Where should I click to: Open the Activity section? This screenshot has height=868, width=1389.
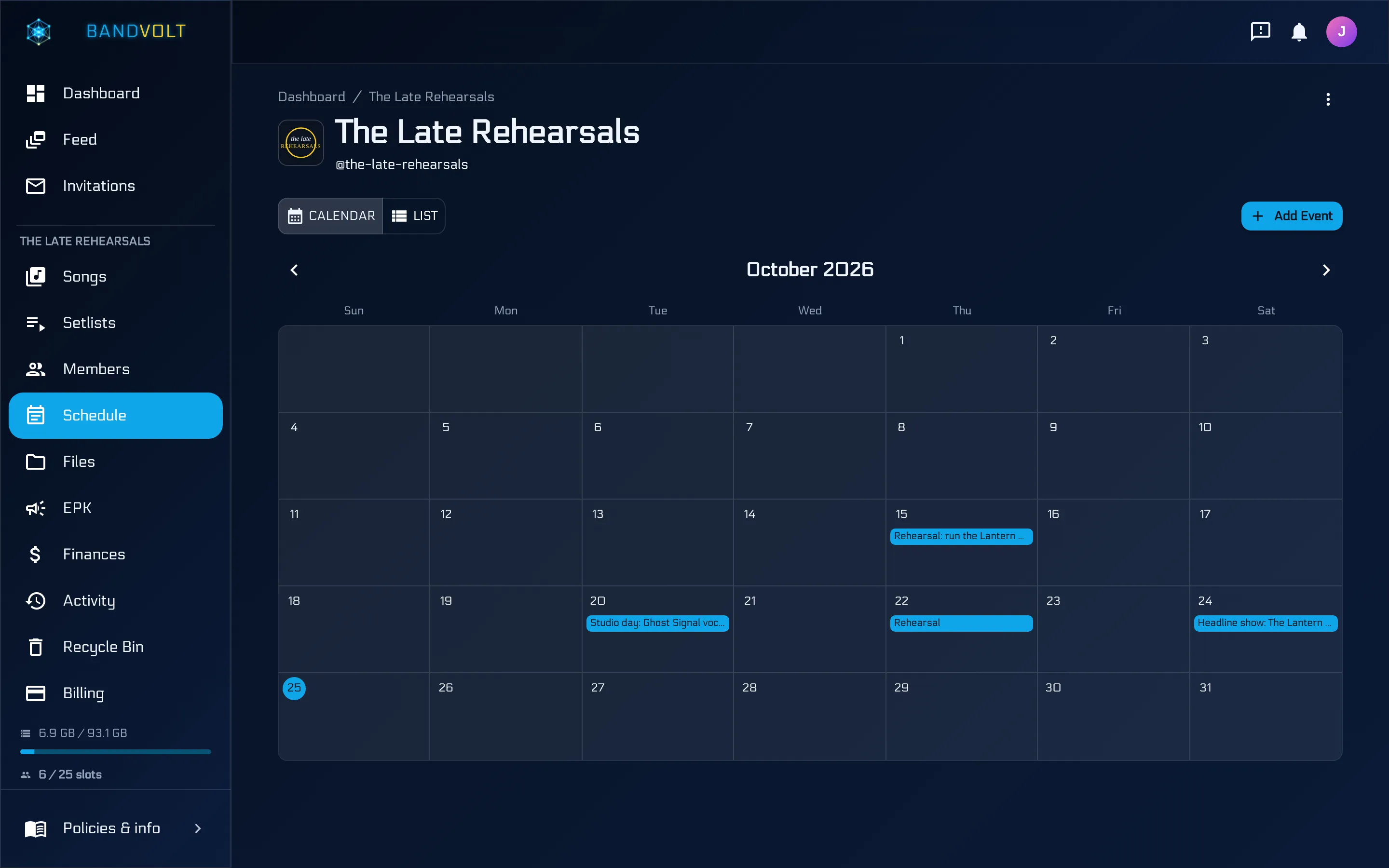pos(115,600)
